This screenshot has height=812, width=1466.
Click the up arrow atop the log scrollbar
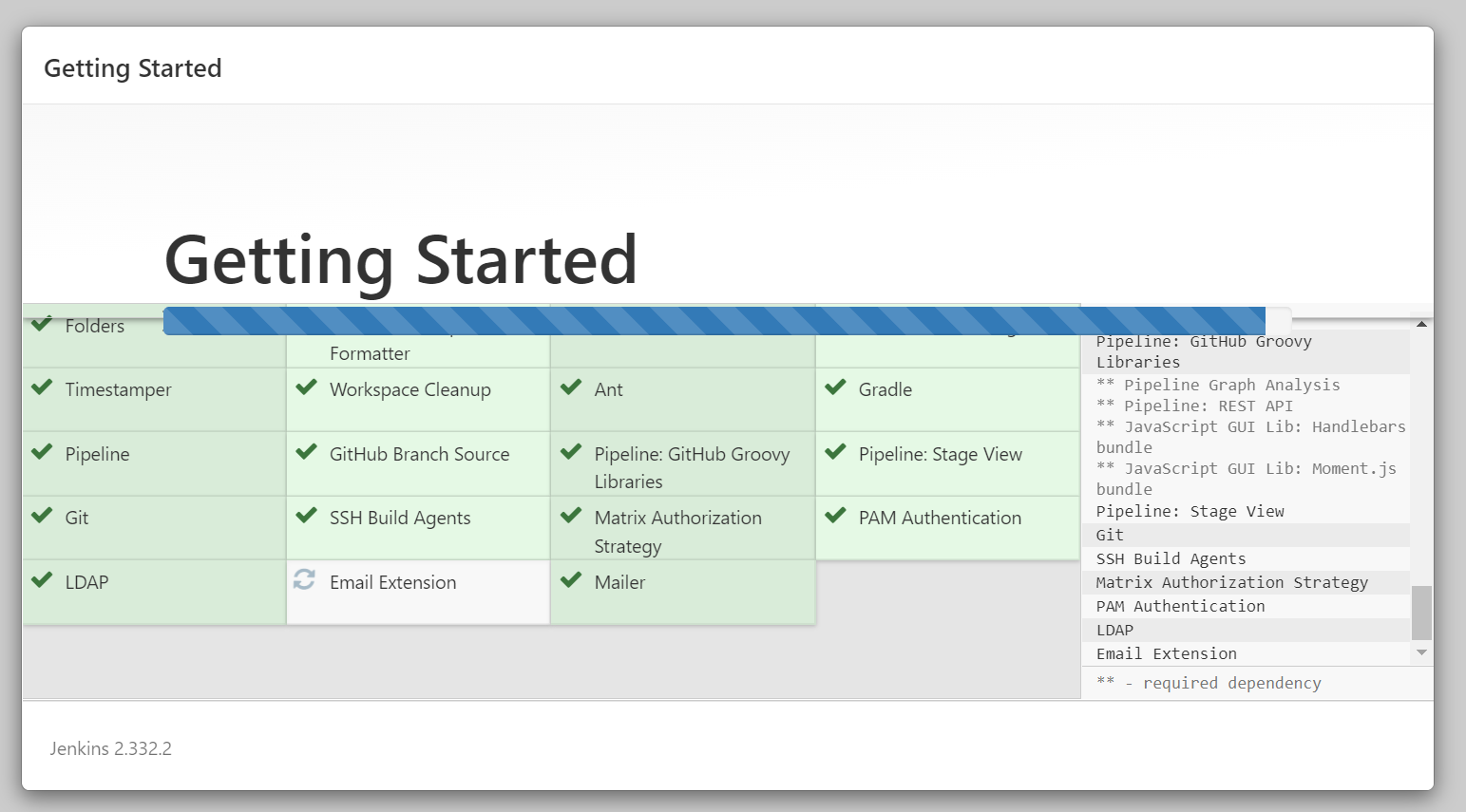coord(1421,323)
